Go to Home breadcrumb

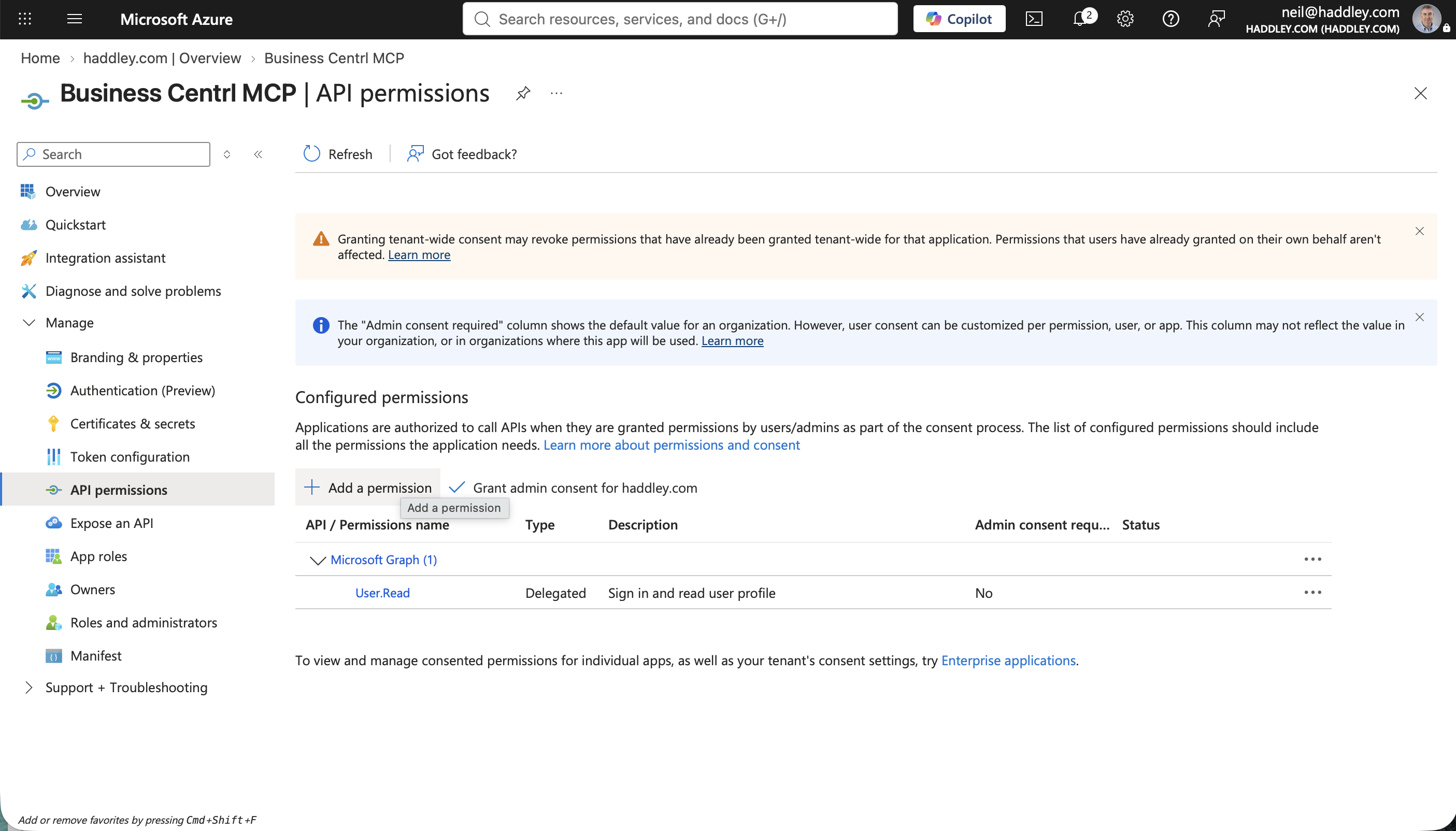40,58
